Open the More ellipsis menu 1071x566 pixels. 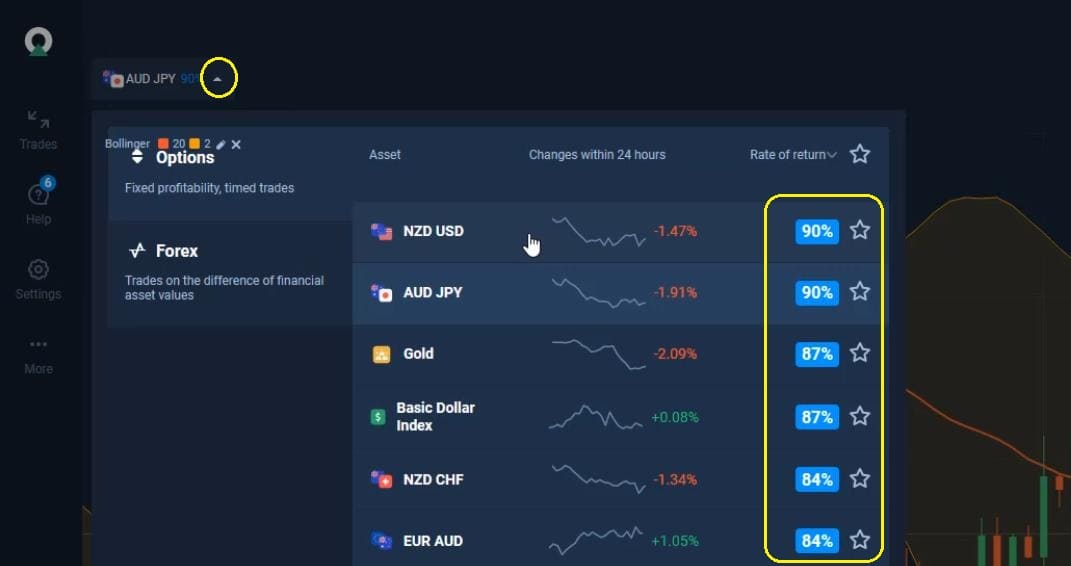click(x=38, y=356)
